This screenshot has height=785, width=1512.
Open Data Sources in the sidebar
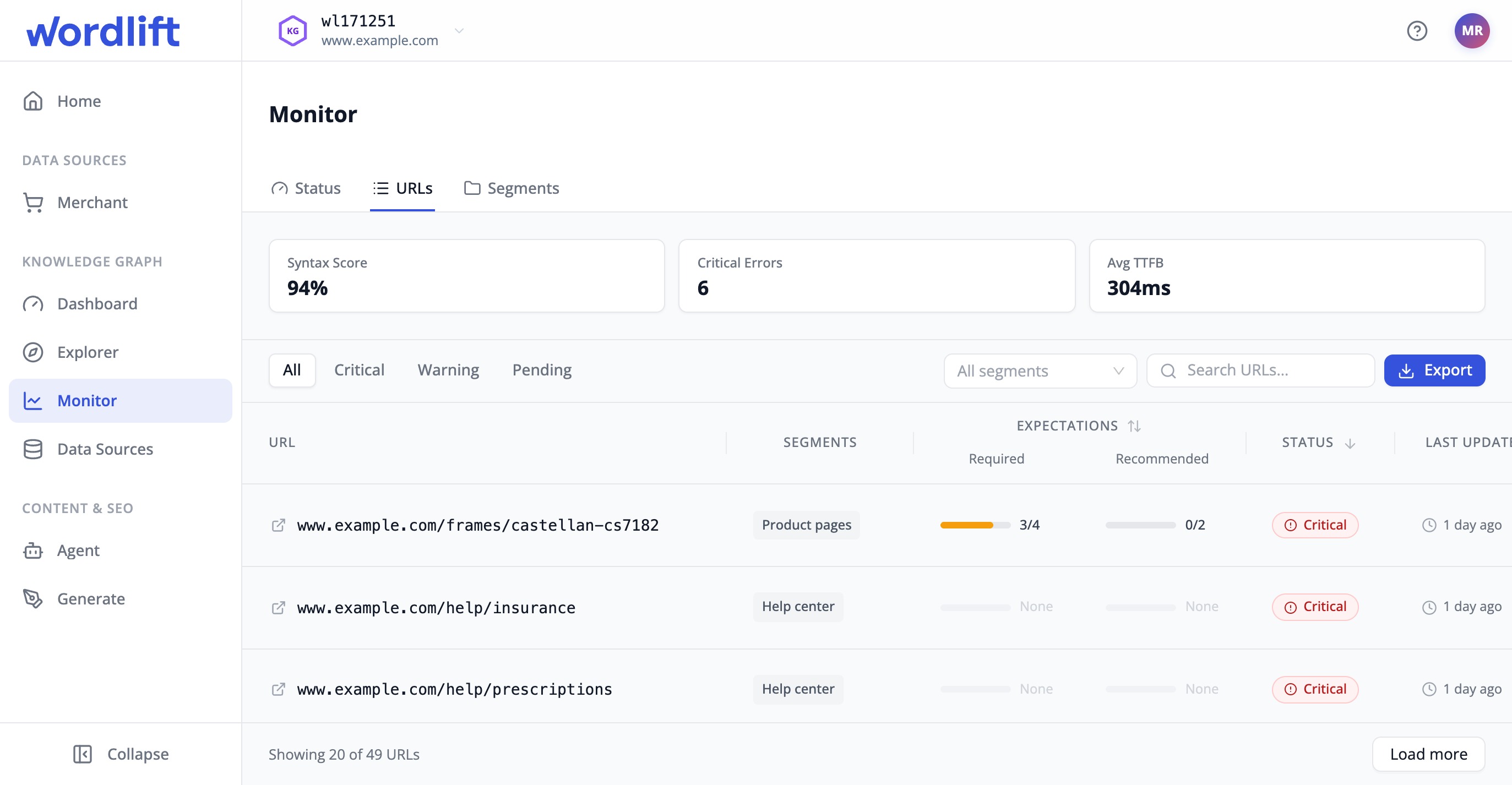(x=121, y=449)
